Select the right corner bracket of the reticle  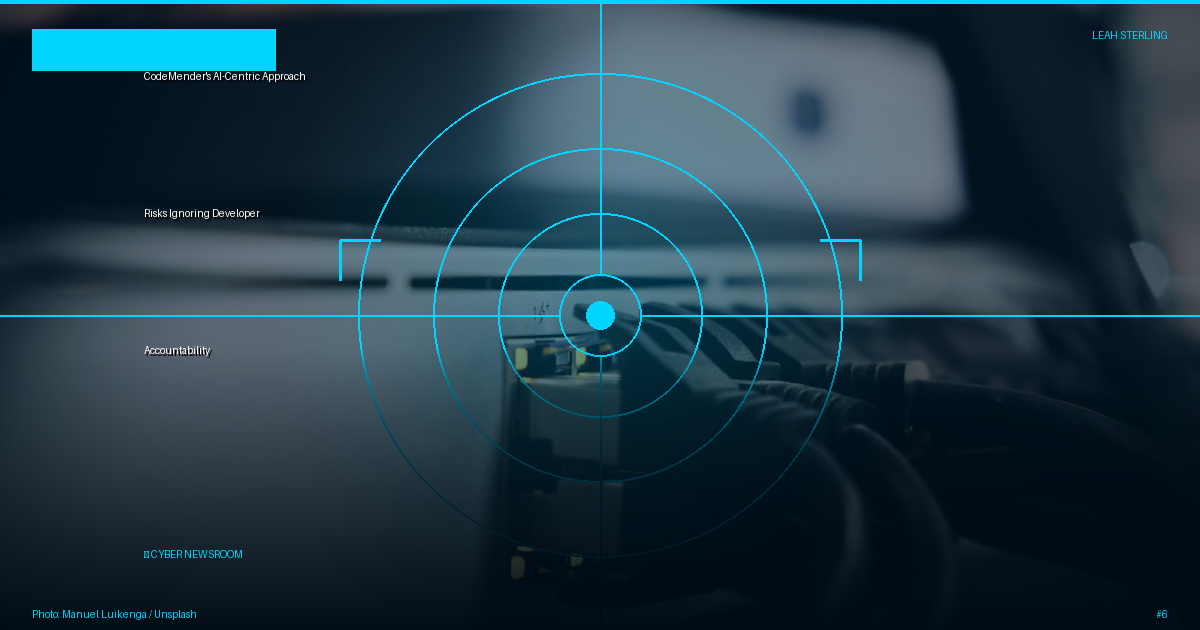click(x=840, y=260)
